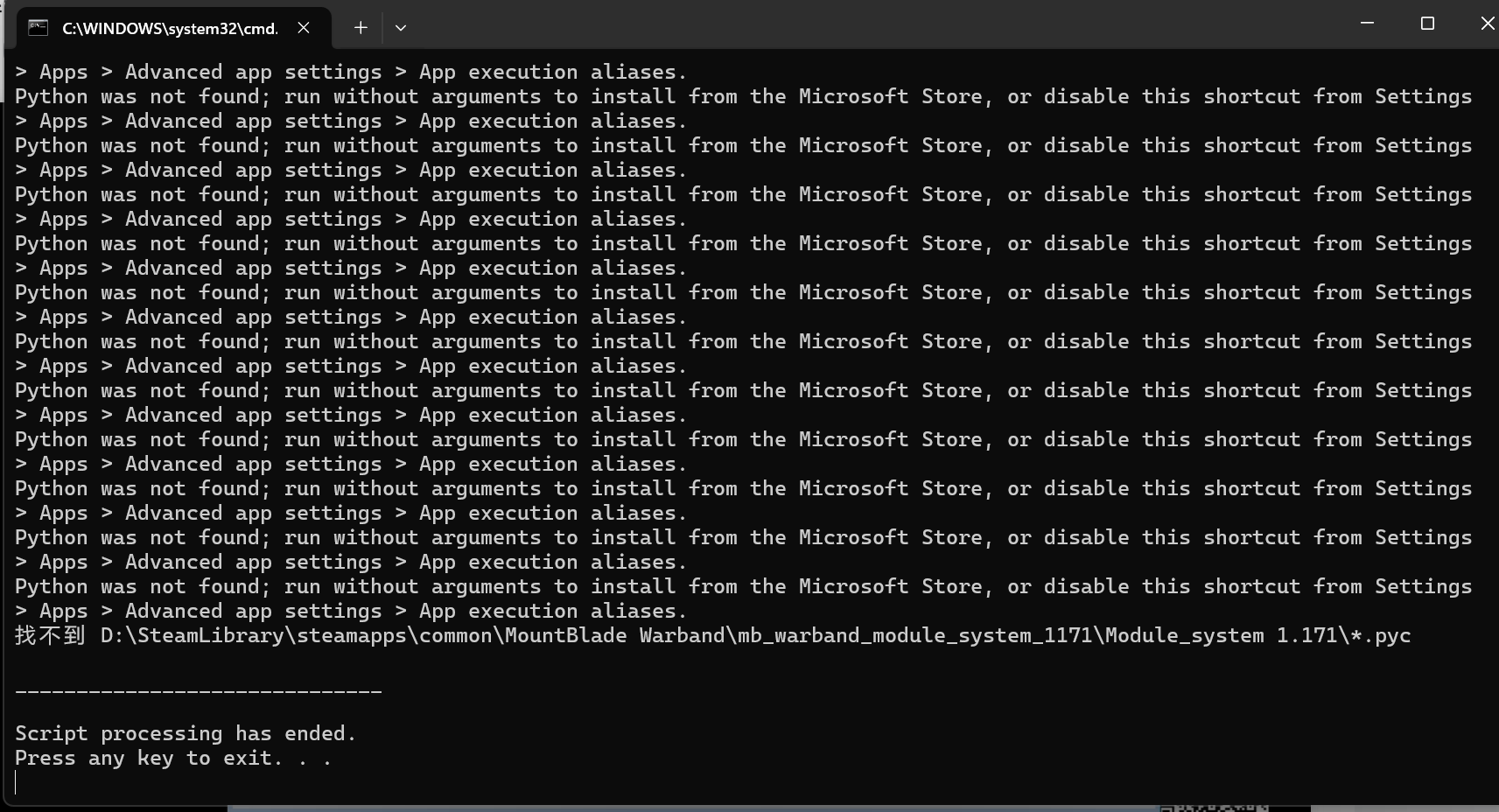The image size is (1499, 812).
Task: Expand the terminal profiles dropdown chevron
Action: pyautogui.click(x=401, y=28)
